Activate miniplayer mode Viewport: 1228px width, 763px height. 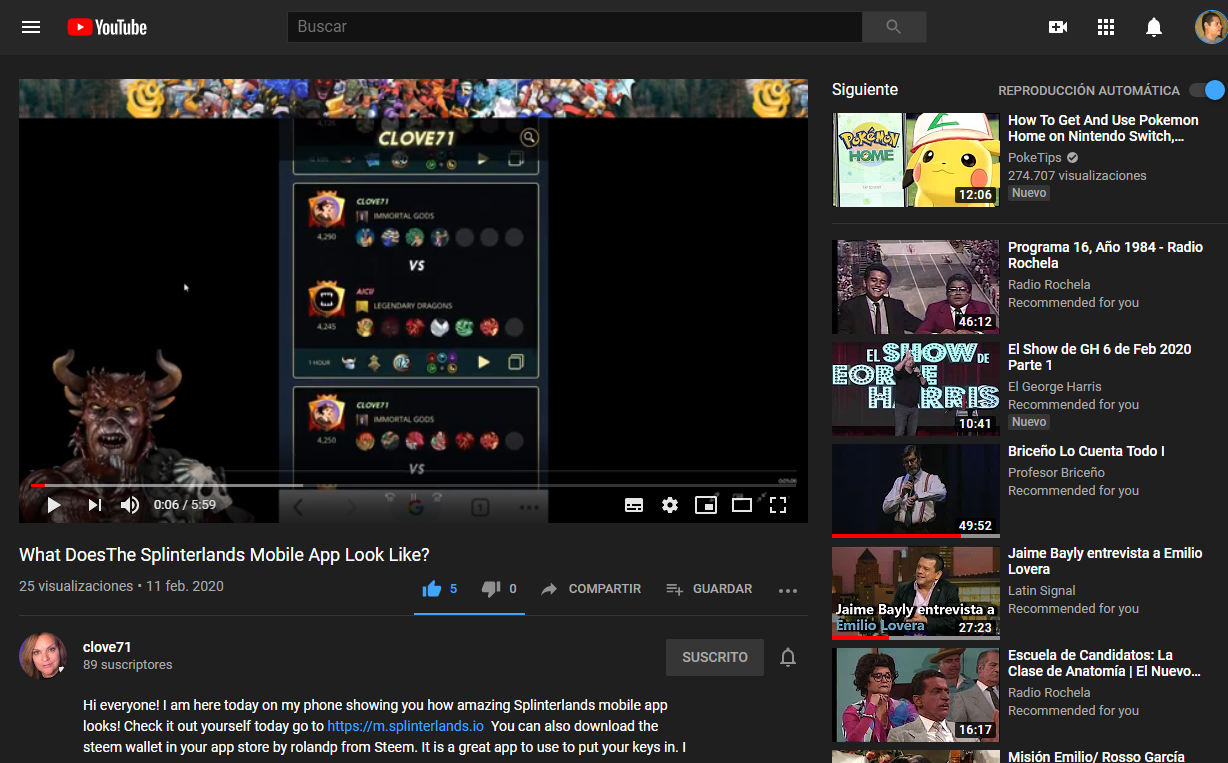pyautogui.click(x=706, y=505)
